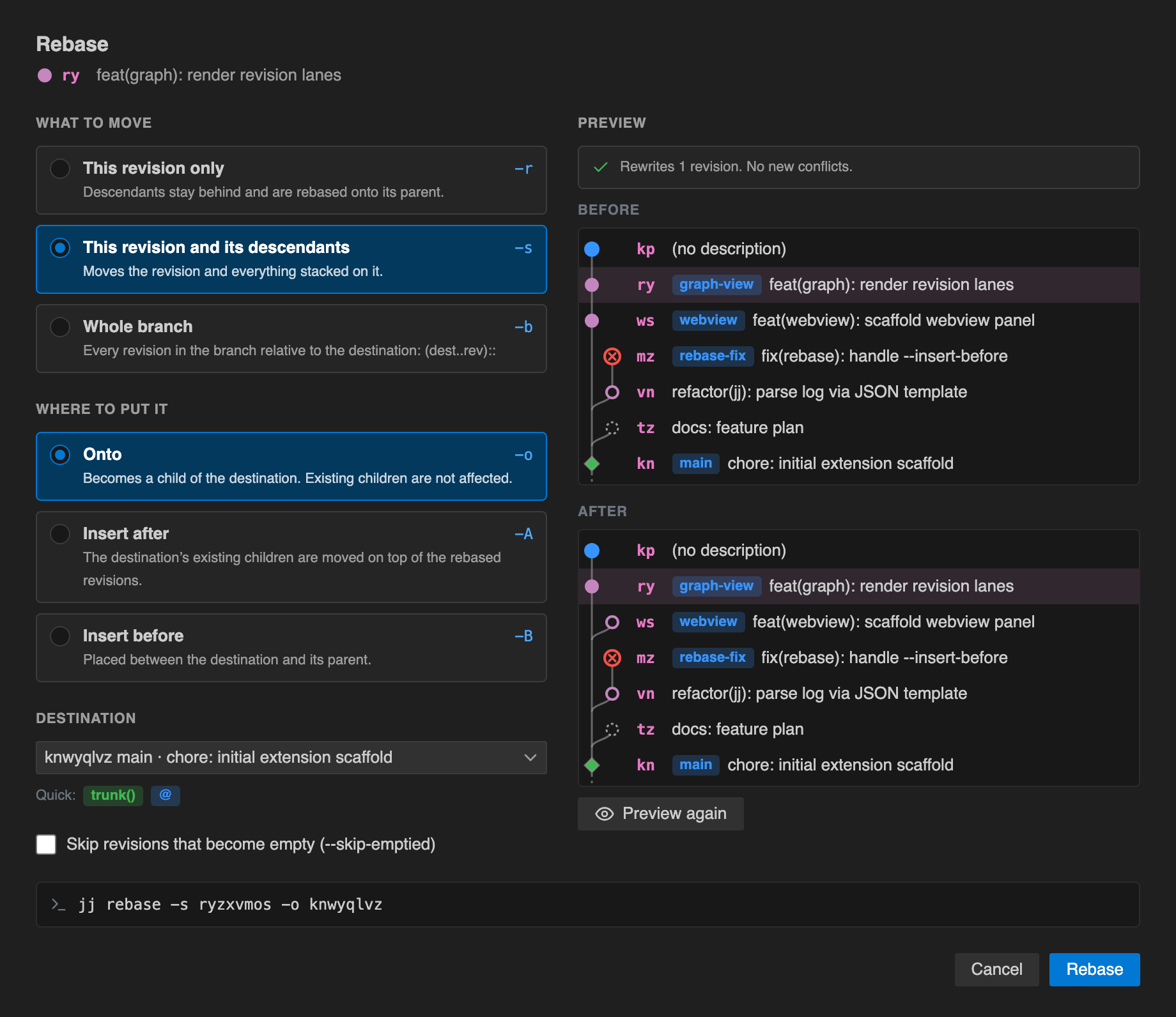Click "docs: feature plan" row in After
1176x1017 pixels.
pos(859,730)
